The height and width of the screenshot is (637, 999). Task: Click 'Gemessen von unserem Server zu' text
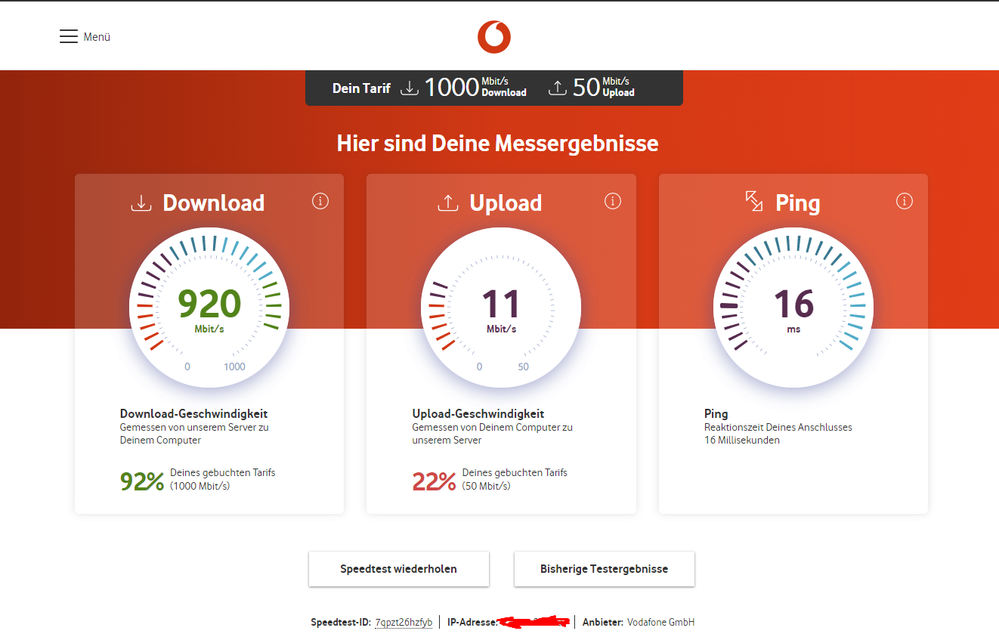(x=194, y=427)
